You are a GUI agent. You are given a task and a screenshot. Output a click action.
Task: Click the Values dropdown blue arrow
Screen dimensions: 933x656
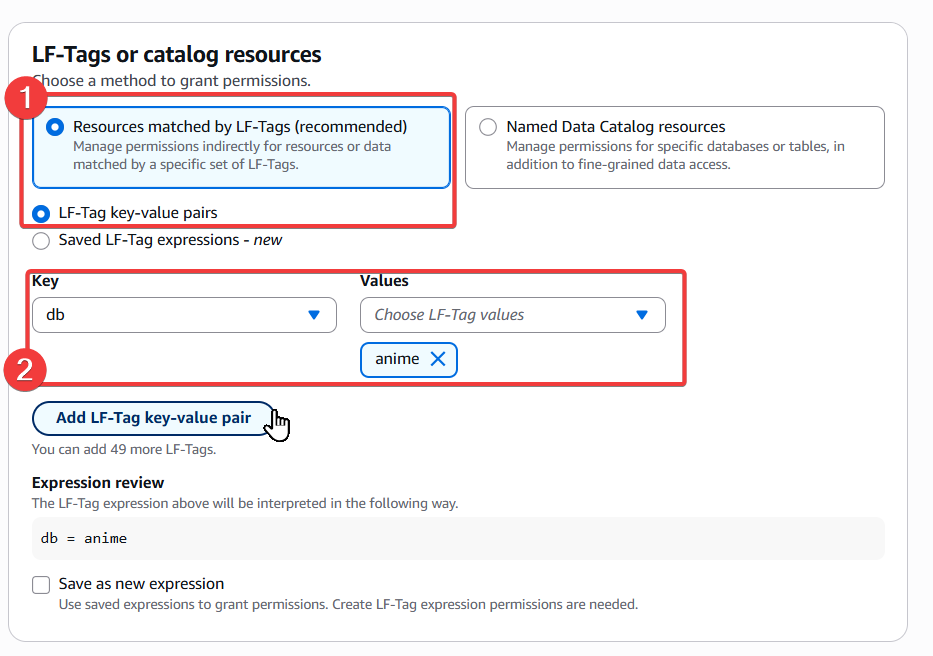pos(642,315)
